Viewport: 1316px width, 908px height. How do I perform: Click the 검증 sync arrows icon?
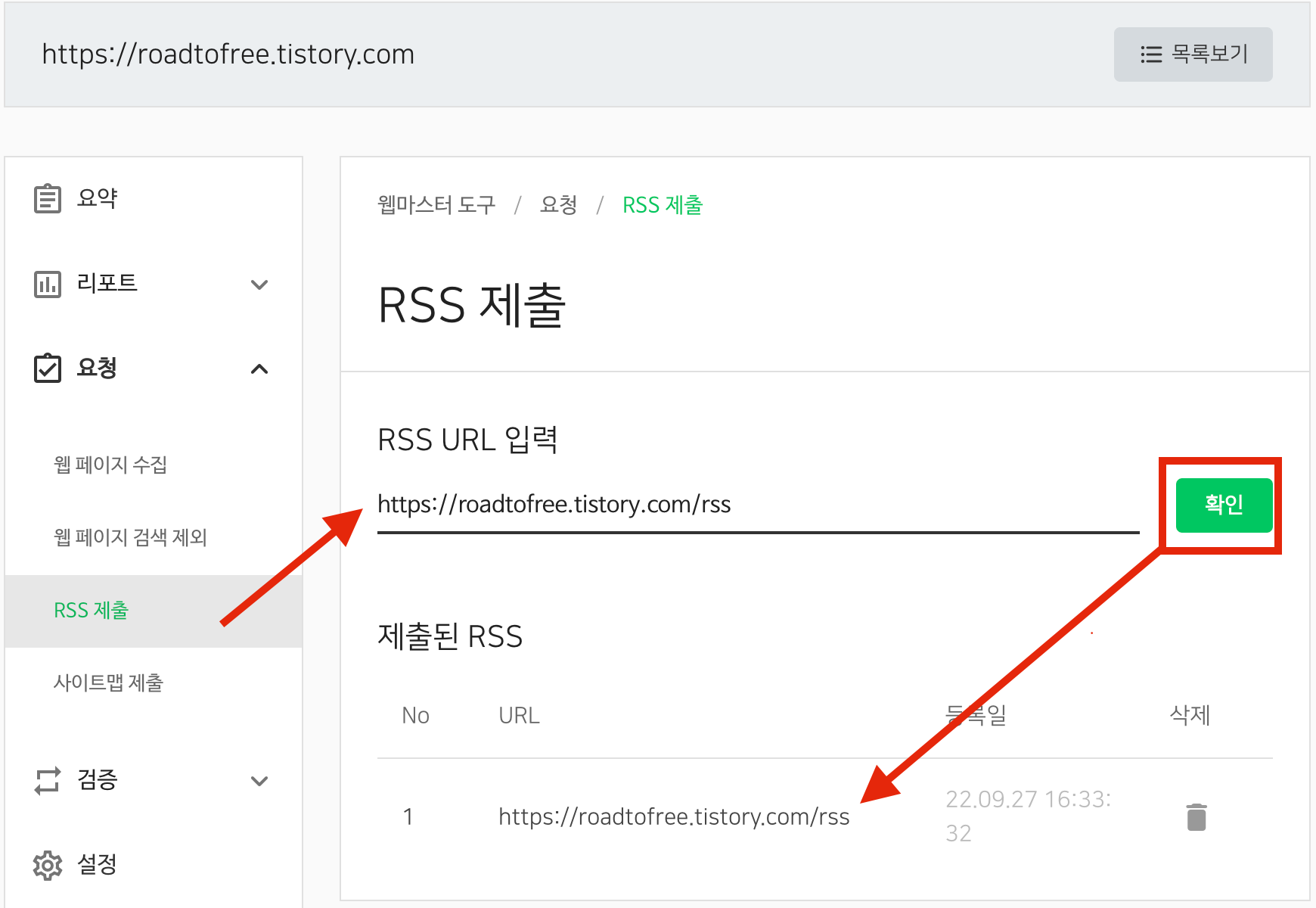47,782
